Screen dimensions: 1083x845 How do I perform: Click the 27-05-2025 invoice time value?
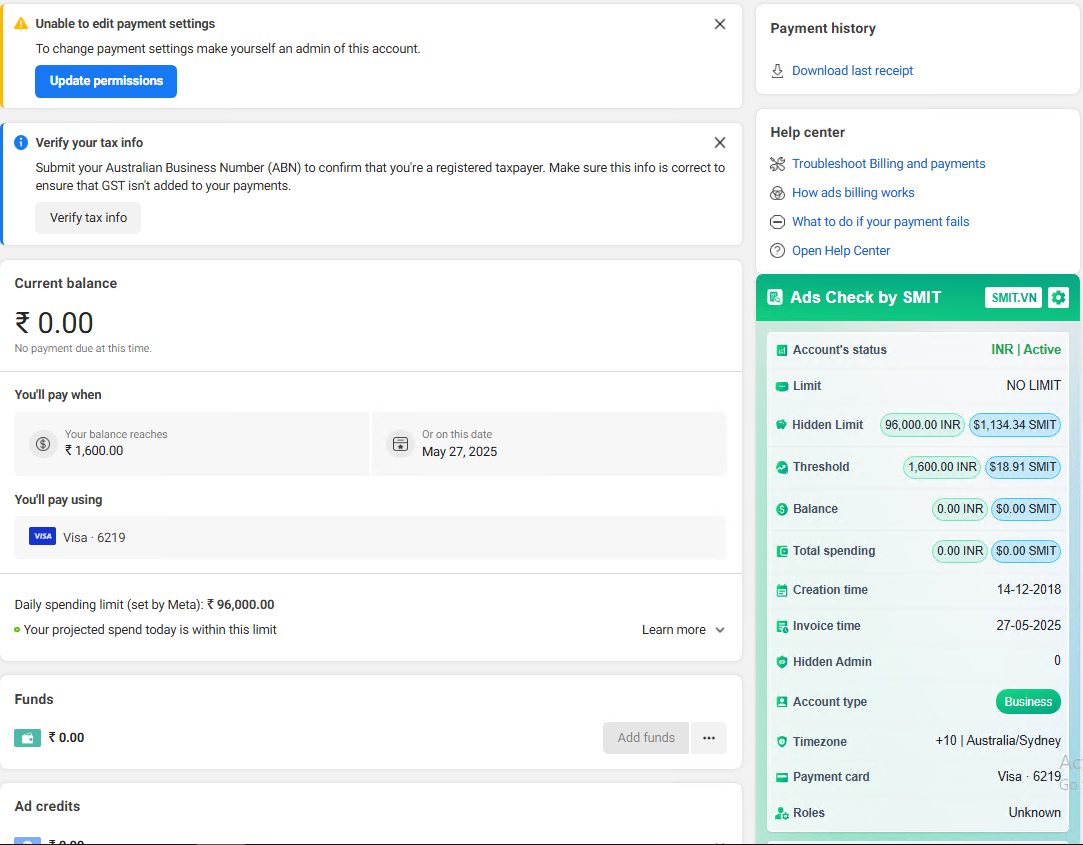(1028, 625)
